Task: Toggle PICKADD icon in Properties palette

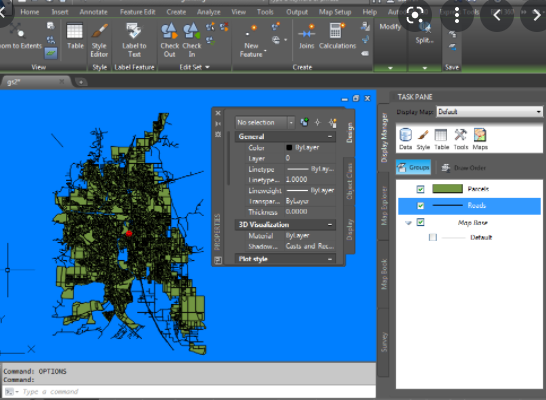Action: point(304,123)
